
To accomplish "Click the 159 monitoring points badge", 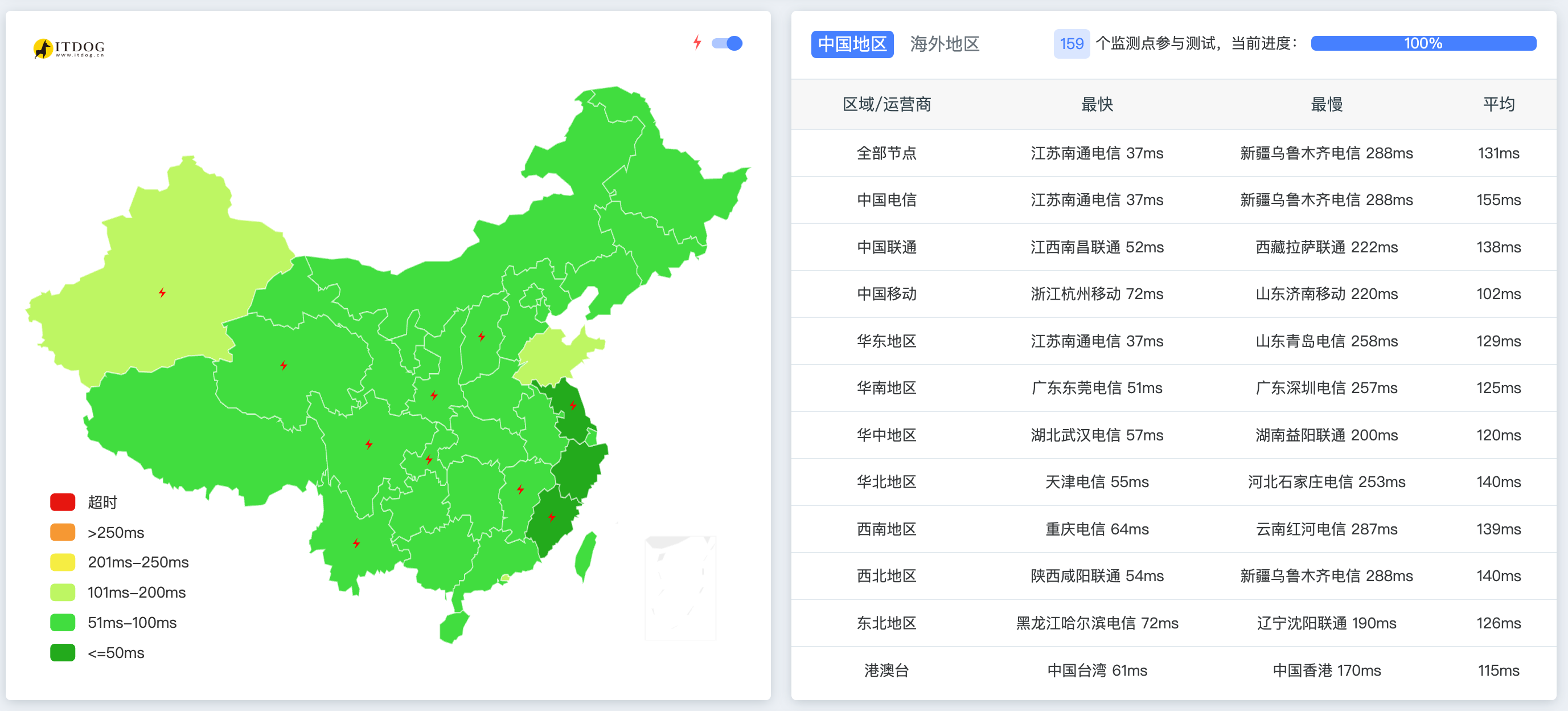I will point(1072,44).
